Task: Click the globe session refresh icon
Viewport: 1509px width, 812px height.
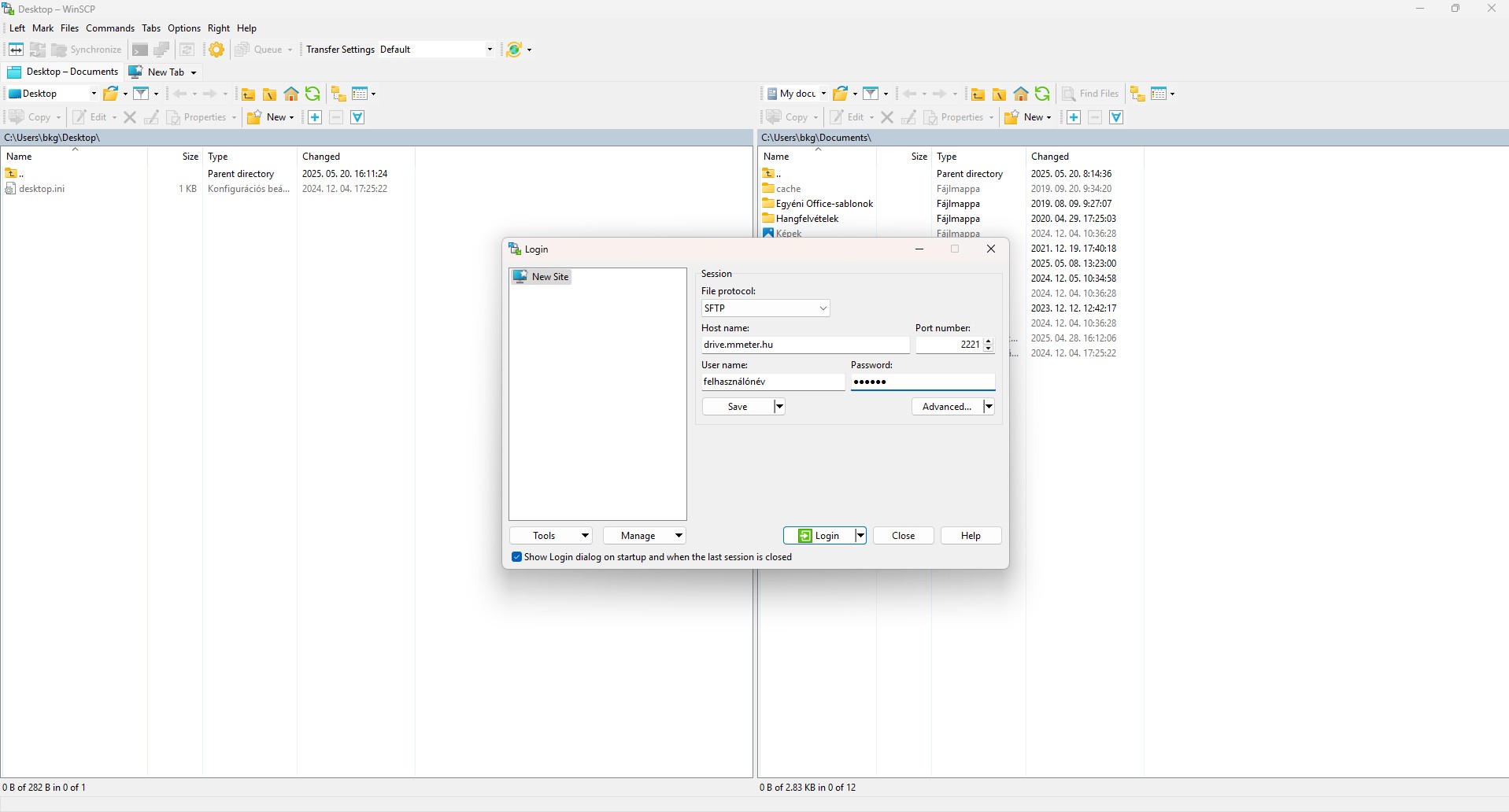Action: [515, 50]
